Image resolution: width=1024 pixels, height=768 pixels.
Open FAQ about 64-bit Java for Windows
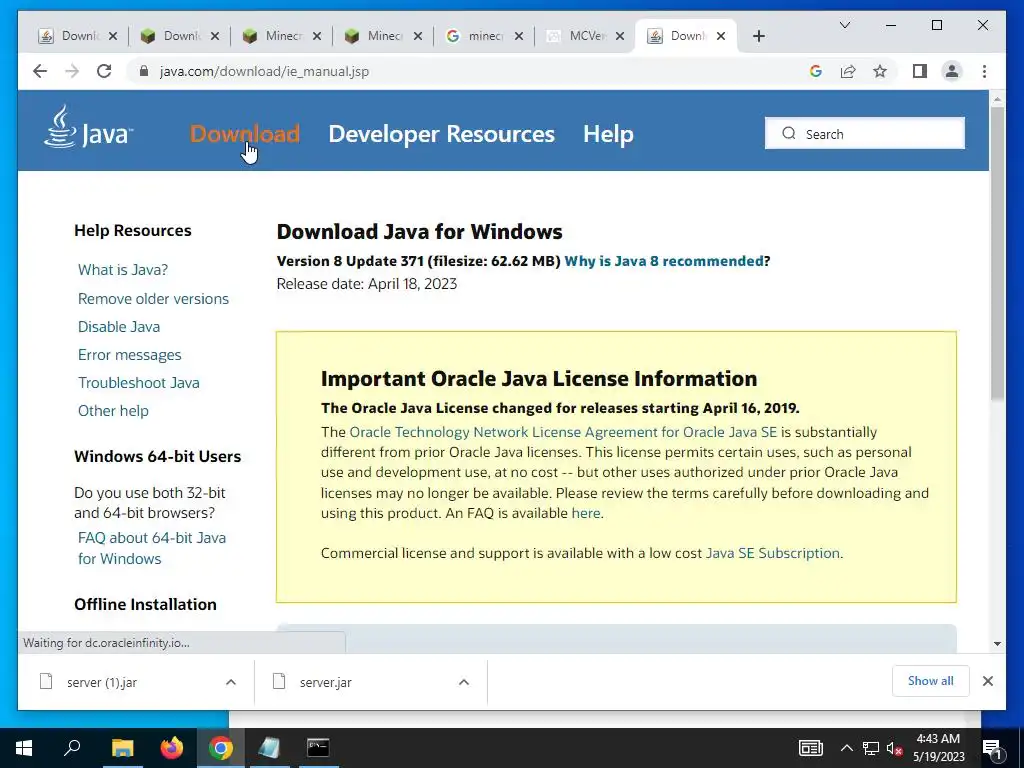(152, 548)
